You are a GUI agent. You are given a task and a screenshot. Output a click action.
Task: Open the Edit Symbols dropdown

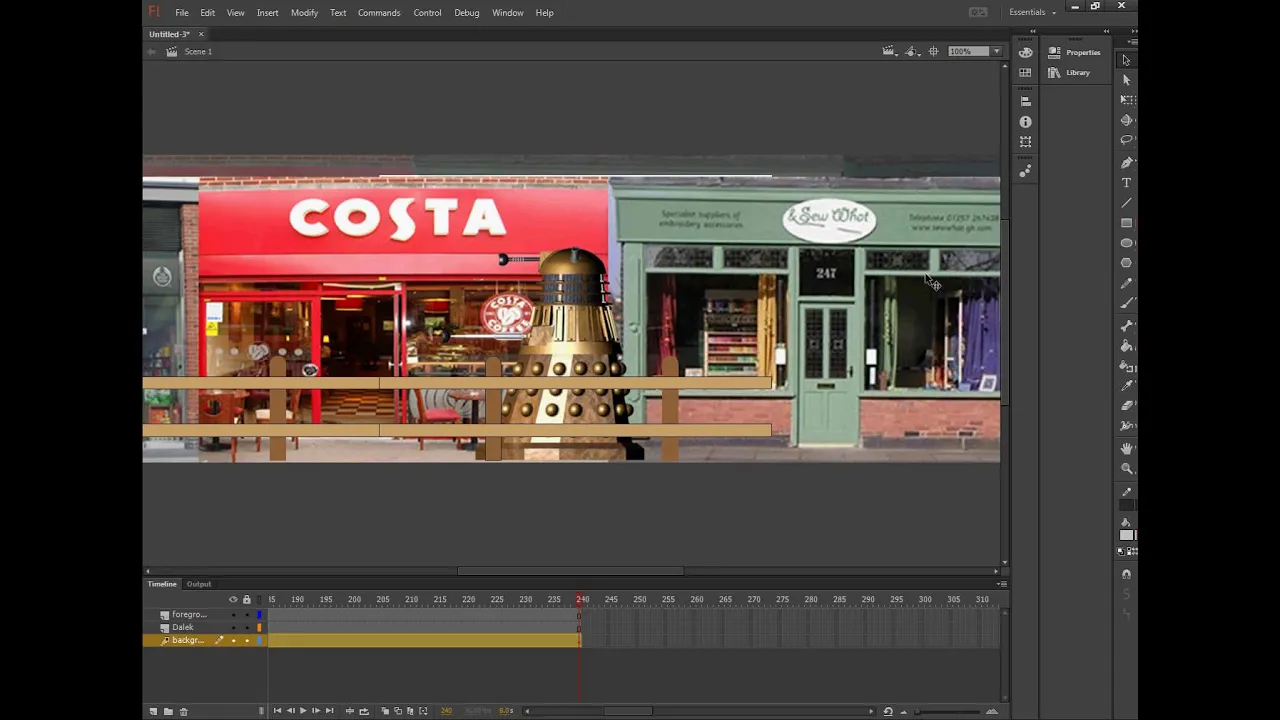pos(912,51)
